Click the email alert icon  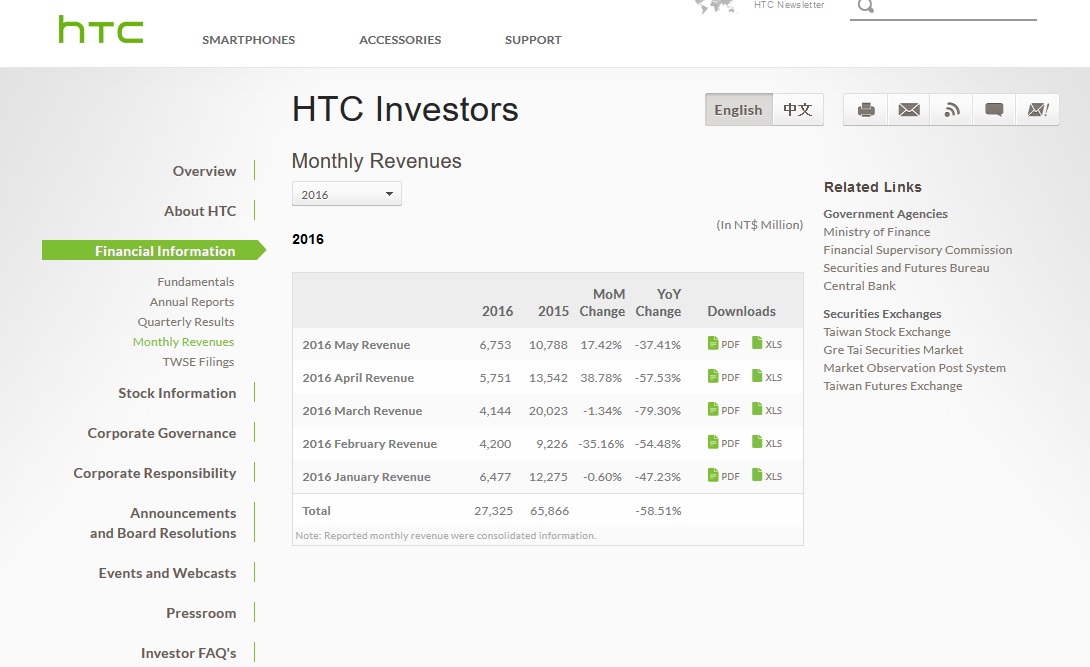pos(1037,110)
